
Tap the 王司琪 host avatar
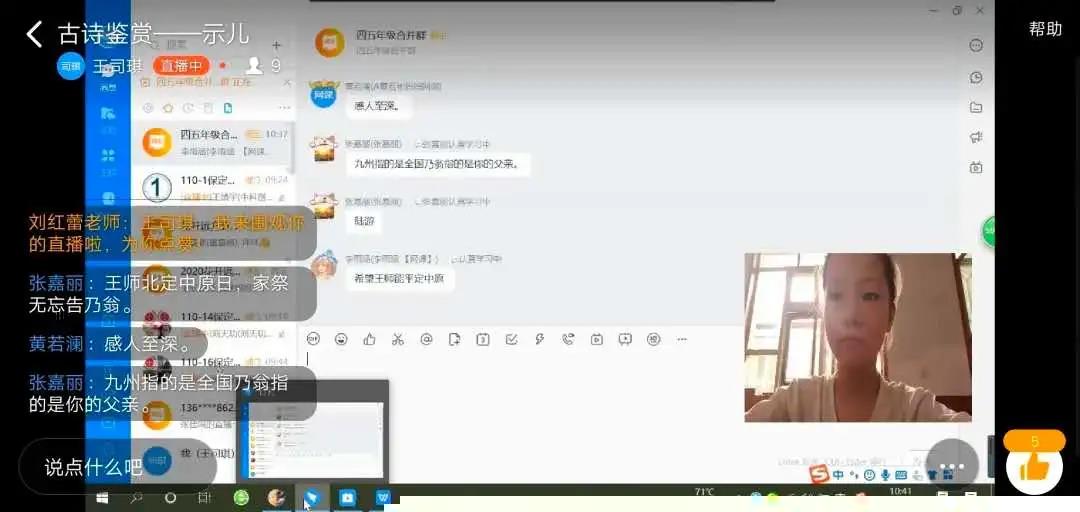[71, 66]
